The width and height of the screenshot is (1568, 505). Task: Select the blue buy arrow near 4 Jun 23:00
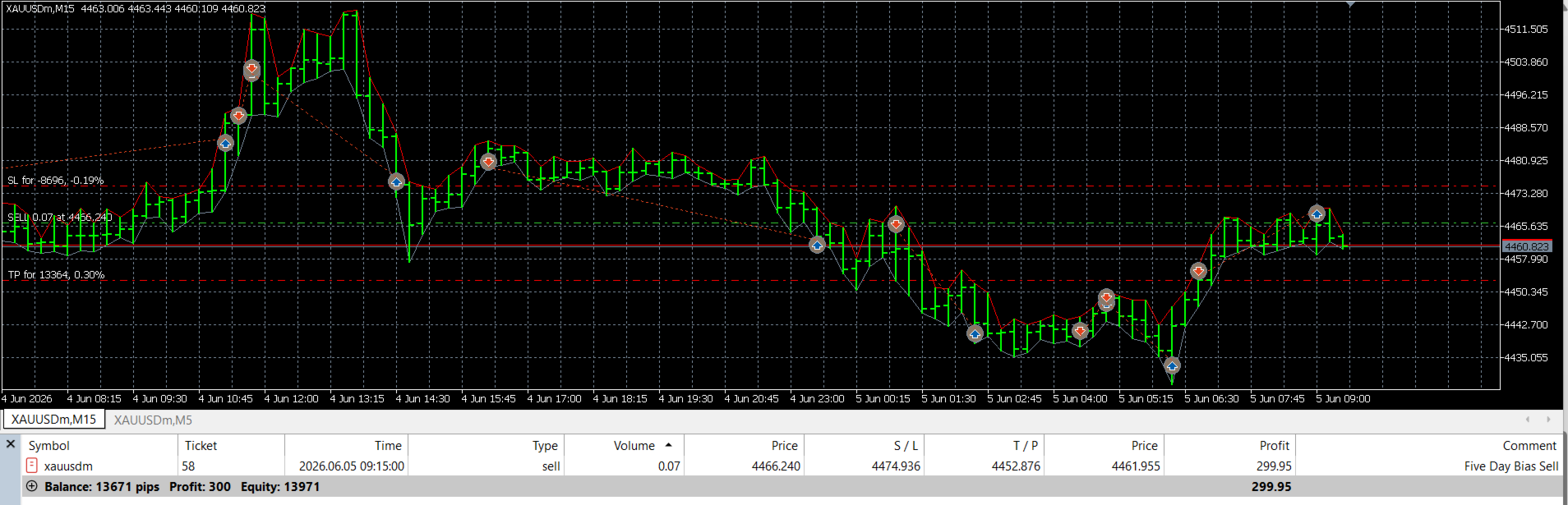pos(817,245)
